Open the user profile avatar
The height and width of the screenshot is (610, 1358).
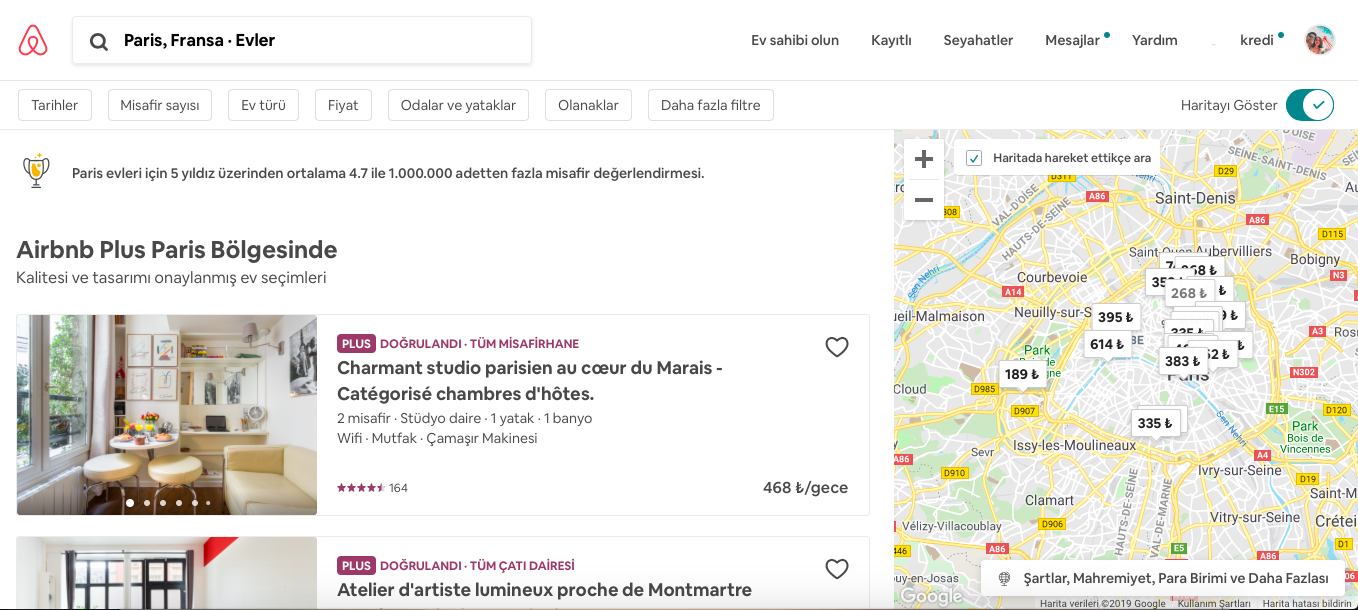1320,40
